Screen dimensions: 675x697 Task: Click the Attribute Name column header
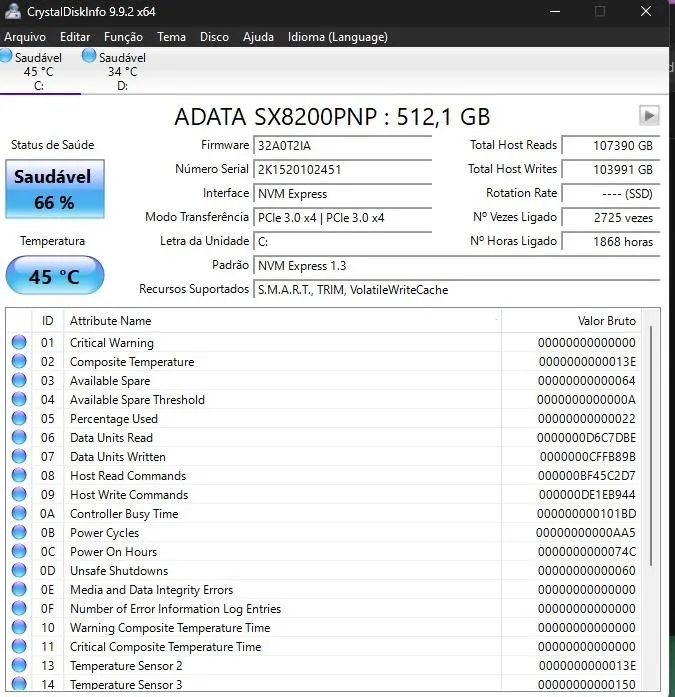pos(283,320)
